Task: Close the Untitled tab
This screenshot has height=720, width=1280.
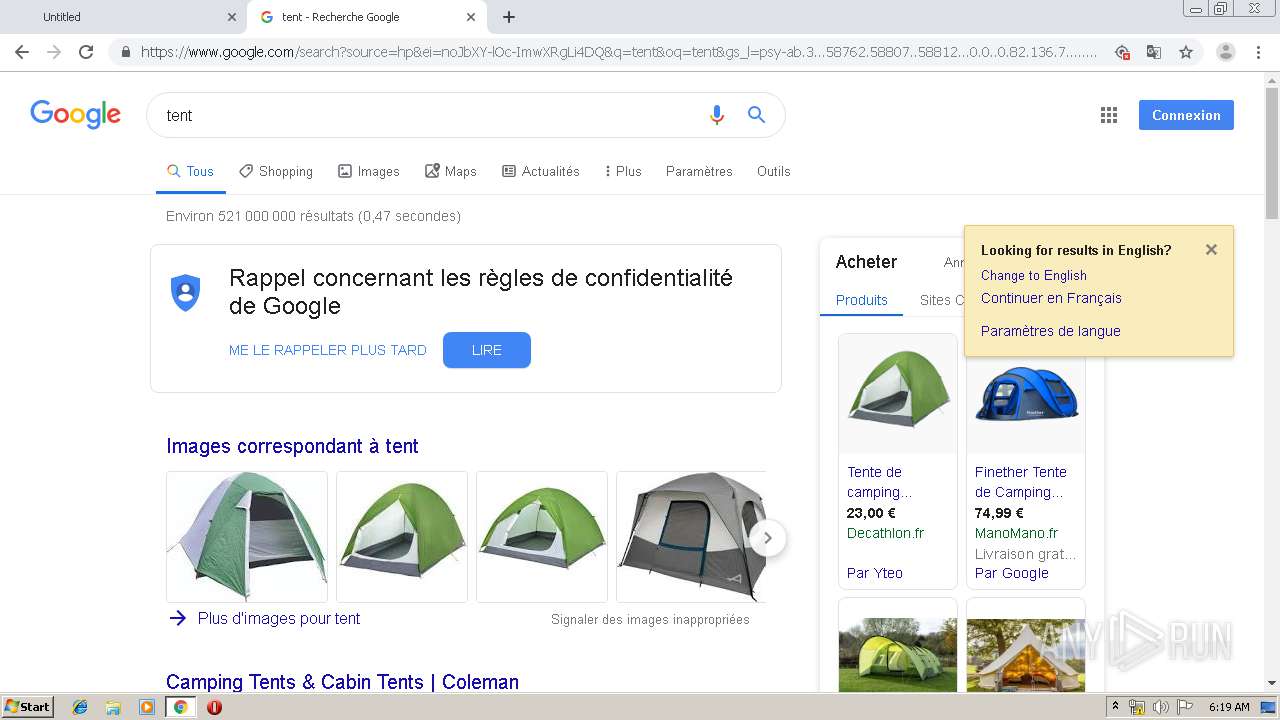Action: tap(232, 17)
